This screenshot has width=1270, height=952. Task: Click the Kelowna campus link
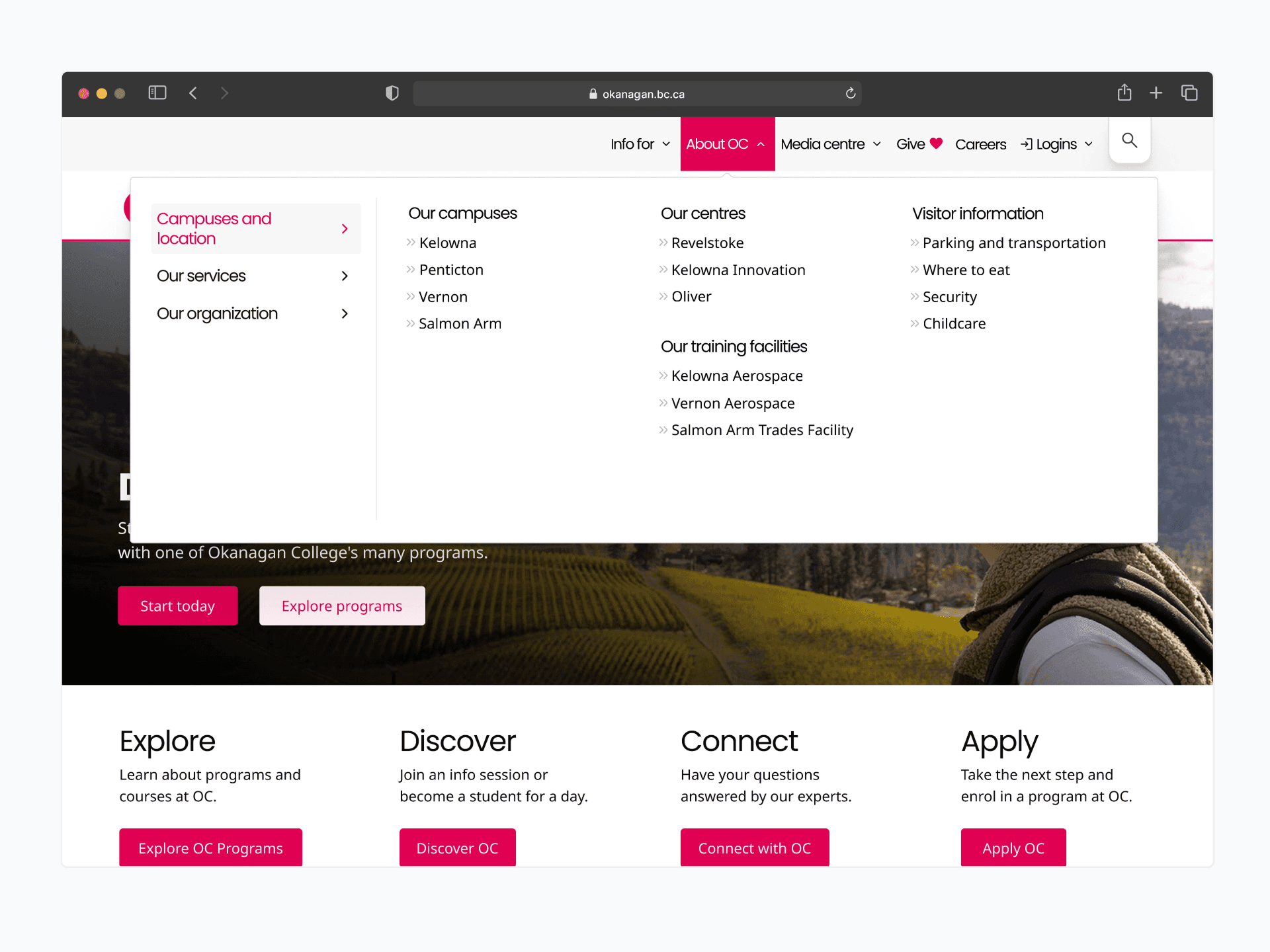pyautogui.click(x=447, y=243)
